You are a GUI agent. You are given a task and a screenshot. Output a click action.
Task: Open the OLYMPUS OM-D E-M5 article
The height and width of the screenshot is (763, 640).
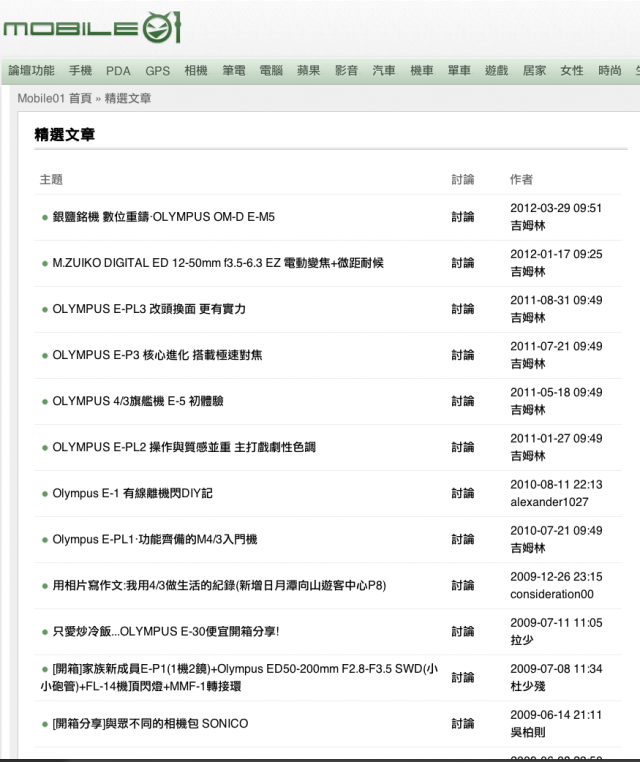click(x=164, y=217)
